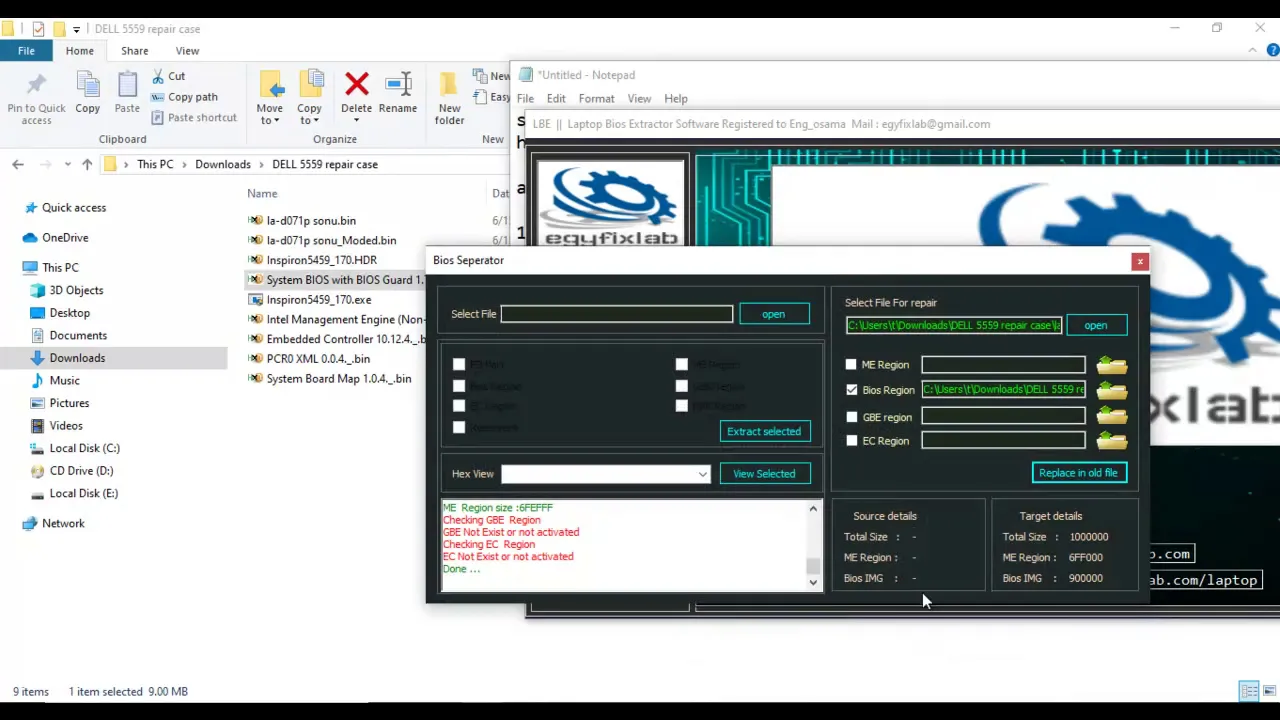Click log scrollbar down arrow
Screen dimensions: 1280x720
pos(813,582)
